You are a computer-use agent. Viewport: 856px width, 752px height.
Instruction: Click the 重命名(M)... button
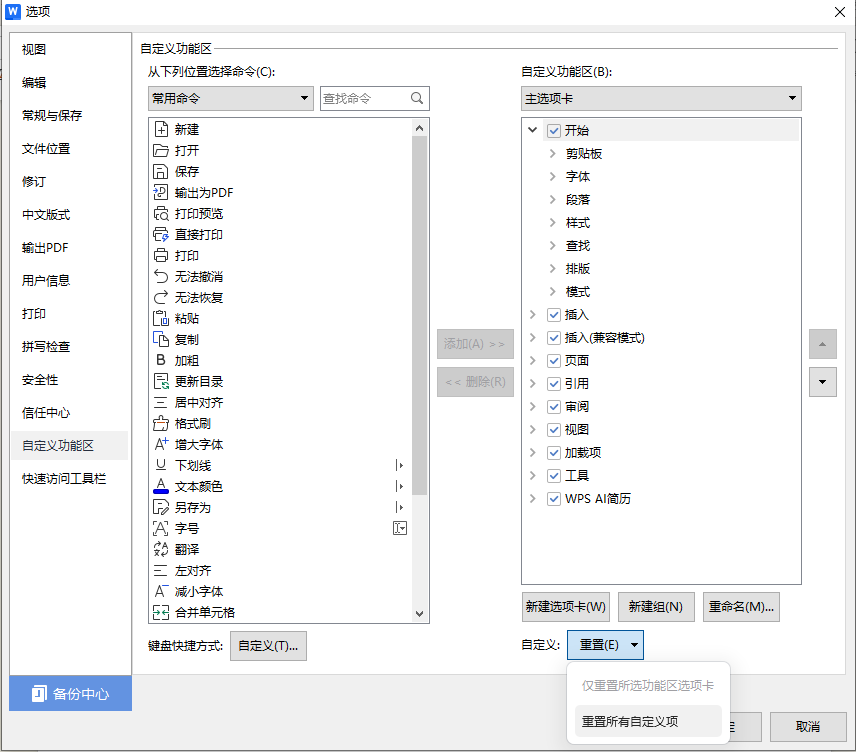[741, 607]
